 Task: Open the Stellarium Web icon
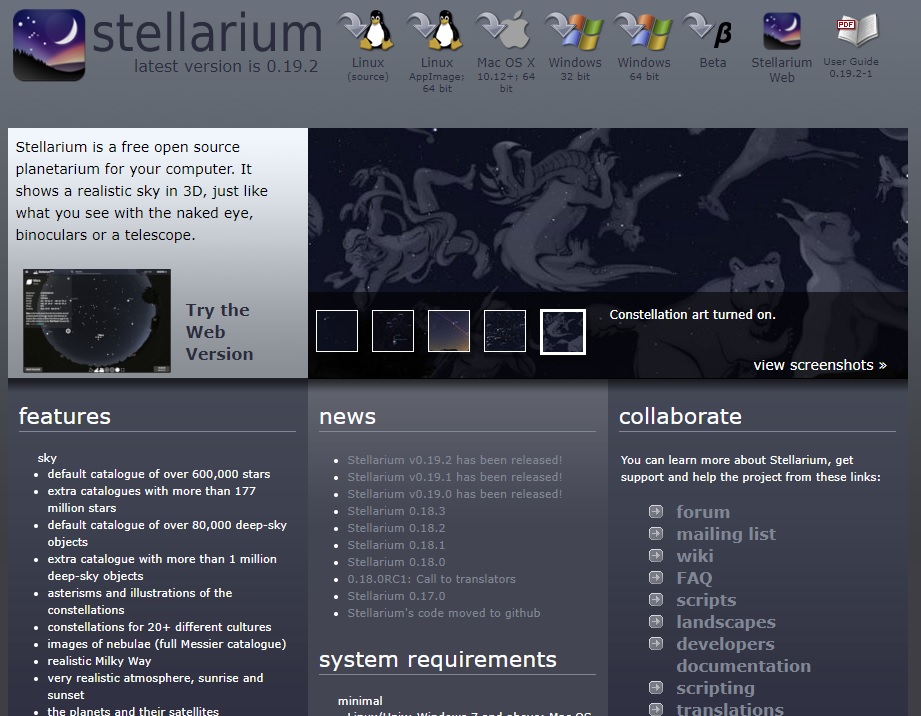tap(782, 31)
